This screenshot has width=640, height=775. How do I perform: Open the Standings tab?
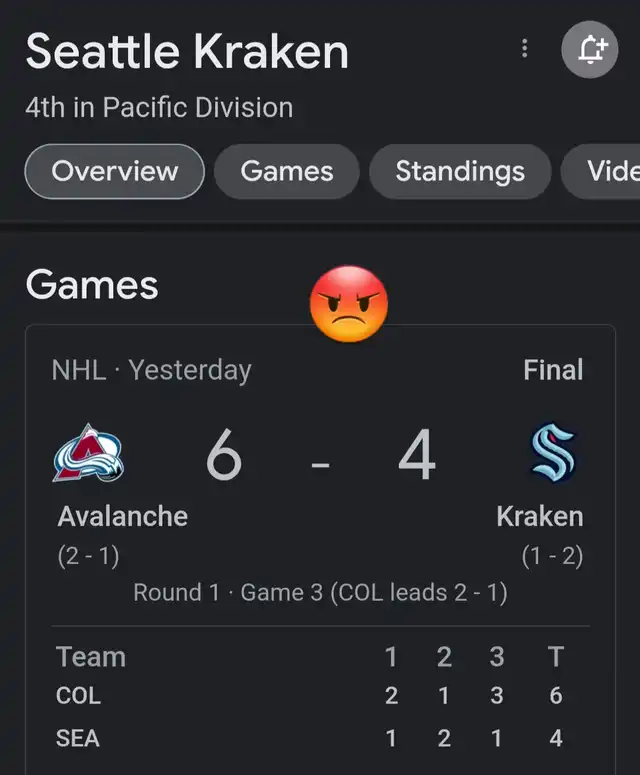[460, 172]
